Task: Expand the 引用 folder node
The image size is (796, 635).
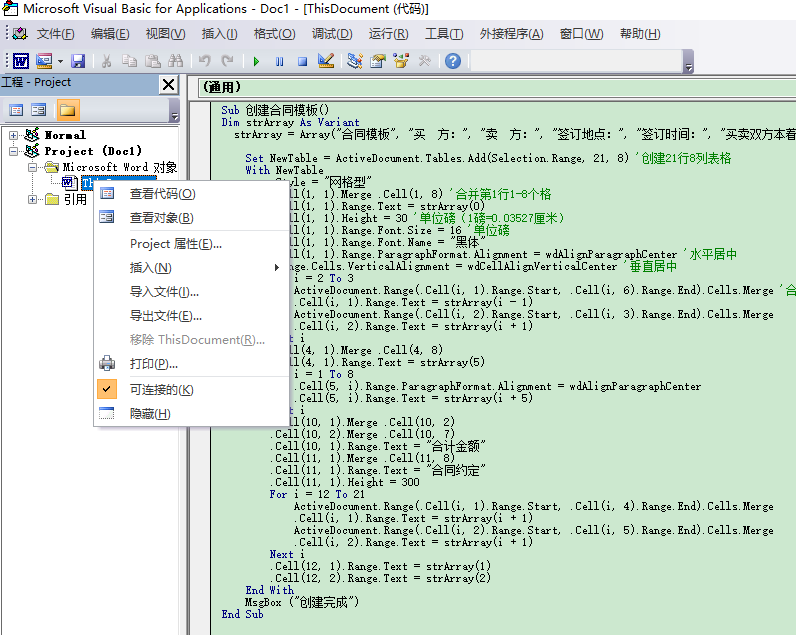Action: pyautogui.click(x=32, y=199)
